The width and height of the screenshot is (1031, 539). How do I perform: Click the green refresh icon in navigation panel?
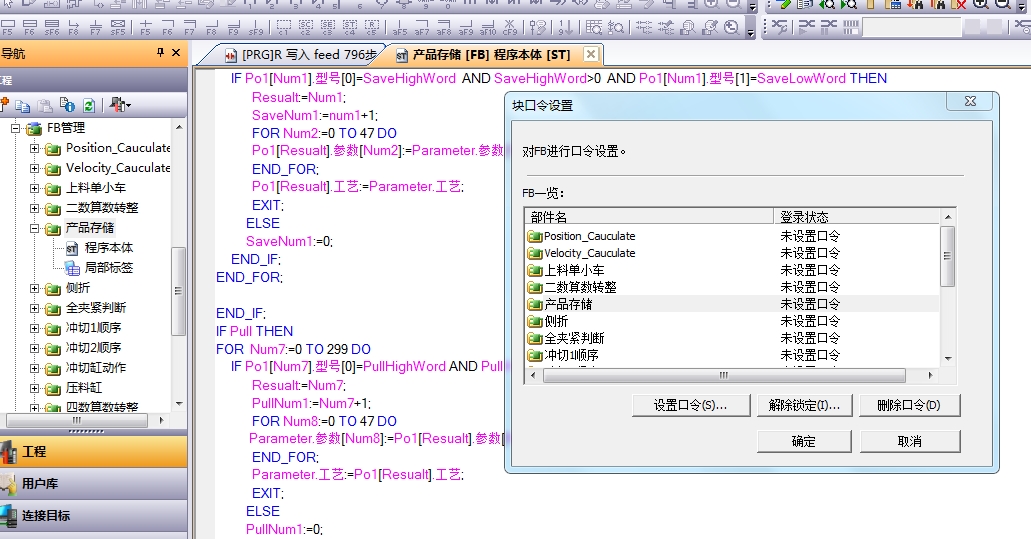click(x=89, y=105)
